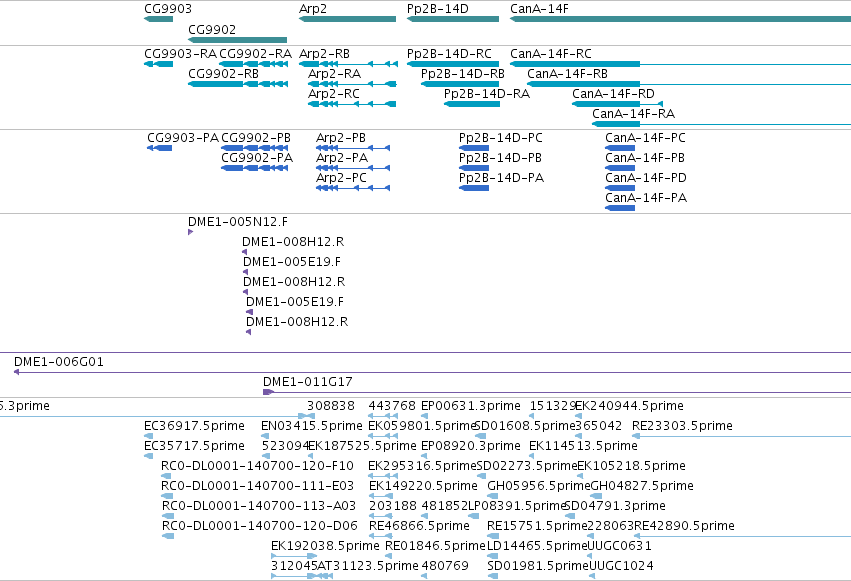Select protein Pp2B-14D-PB
The image size is (851, 581).
474,168
